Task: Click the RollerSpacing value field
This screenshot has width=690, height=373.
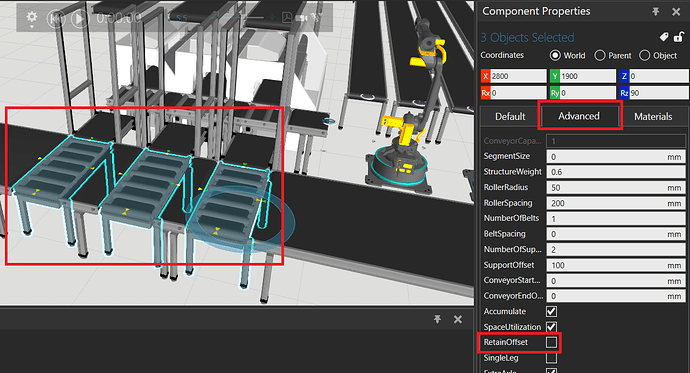Action: (x=616, y=203)
